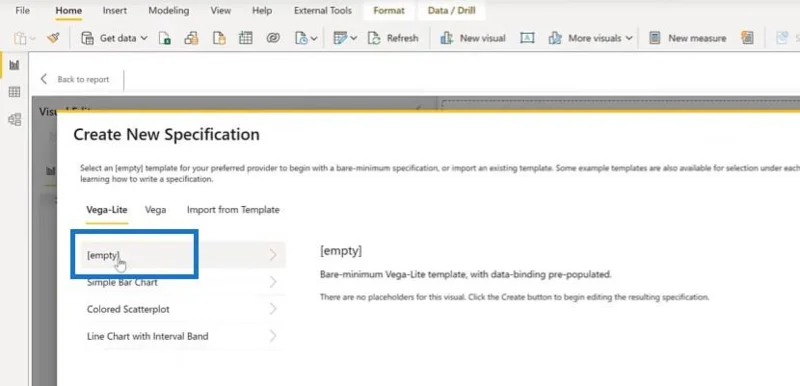This screenshot has height=386, width=800.
Task: Open the Power BI datasets hub icon
Action: pos(191,38)
